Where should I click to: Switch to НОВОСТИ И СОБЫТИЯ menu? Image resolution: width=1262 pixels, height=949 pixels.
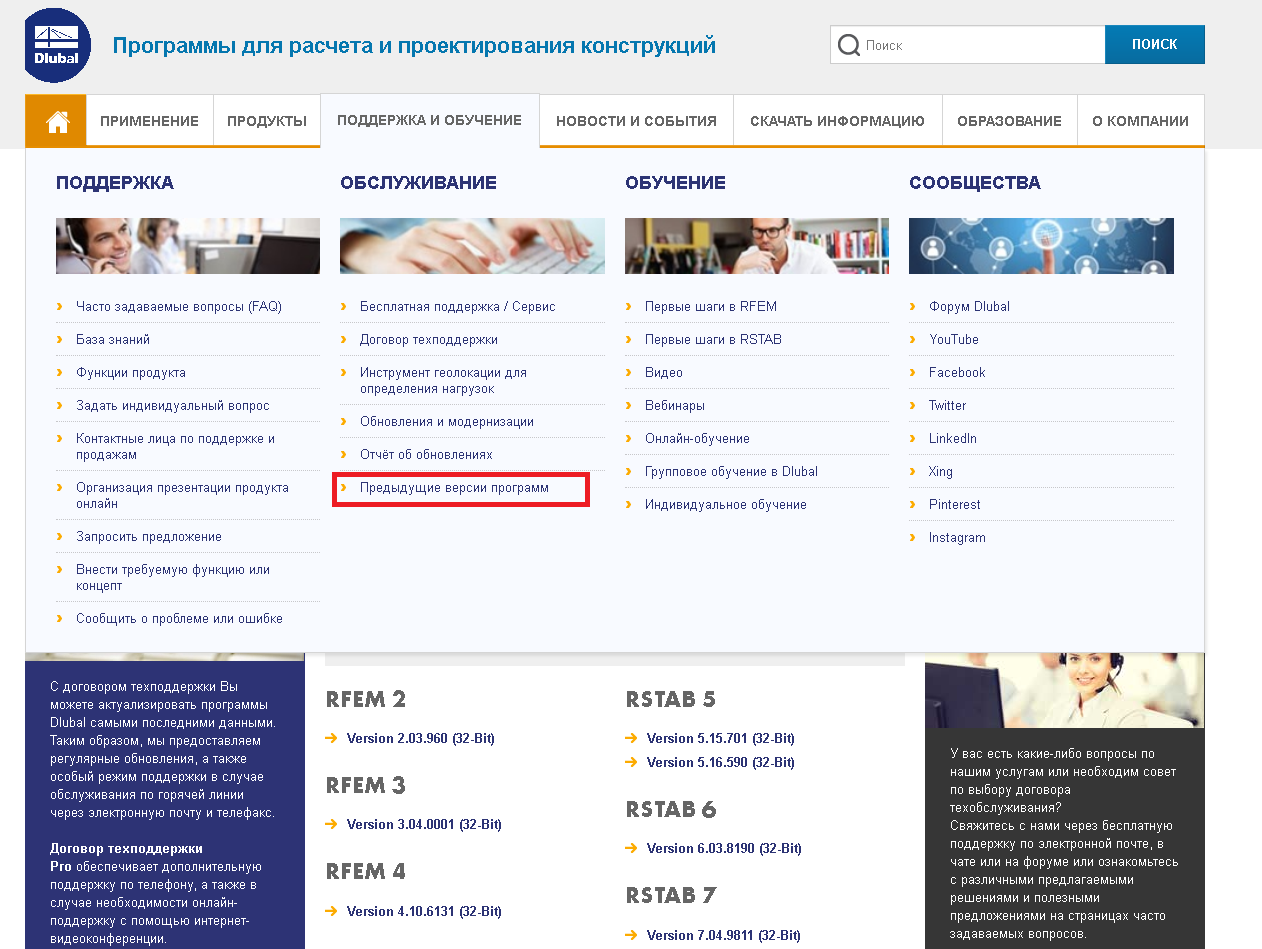(x=636, y=119)
